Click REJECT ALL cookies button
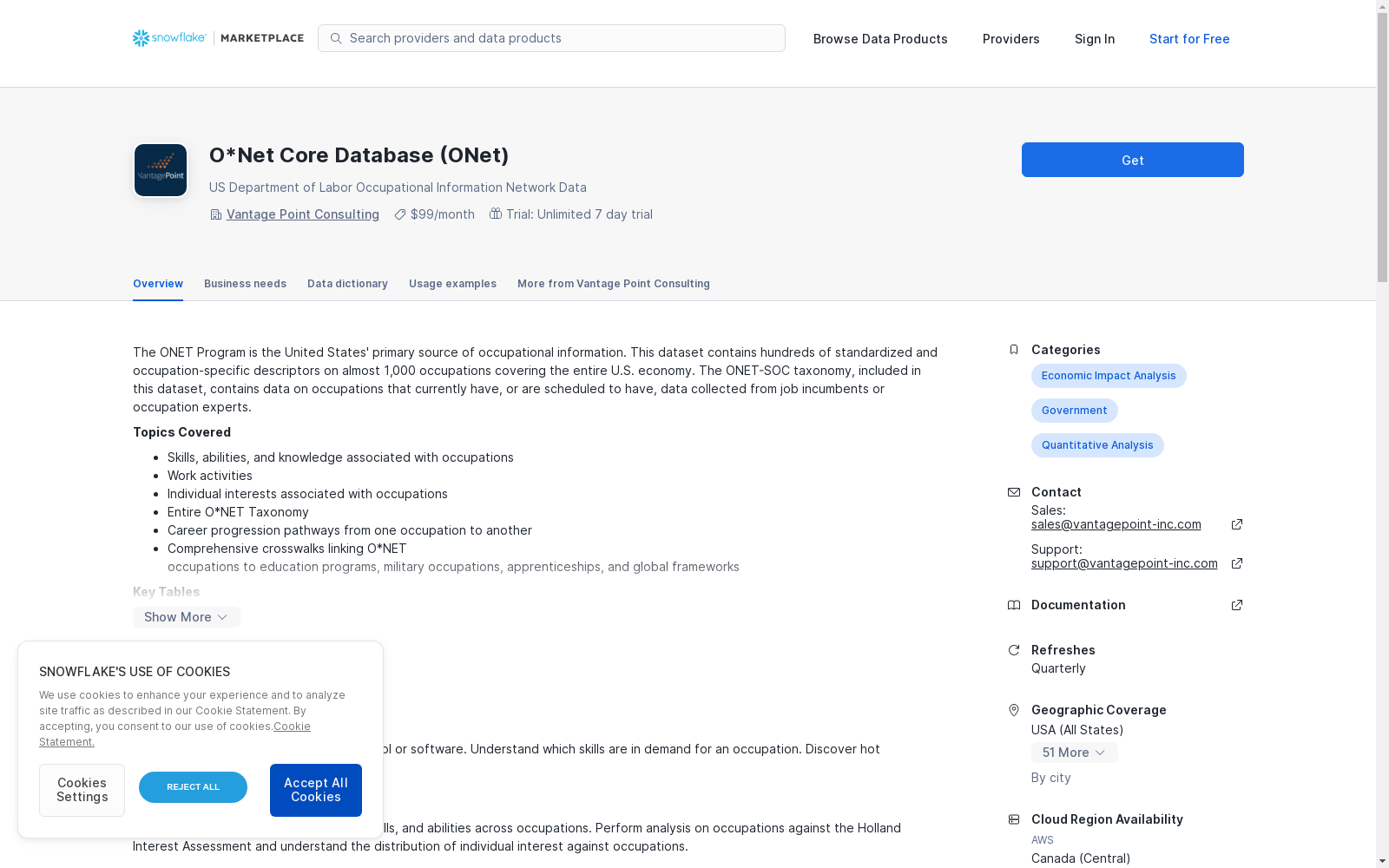Viewport: 1389px width, 868px height. pos(193,787)
